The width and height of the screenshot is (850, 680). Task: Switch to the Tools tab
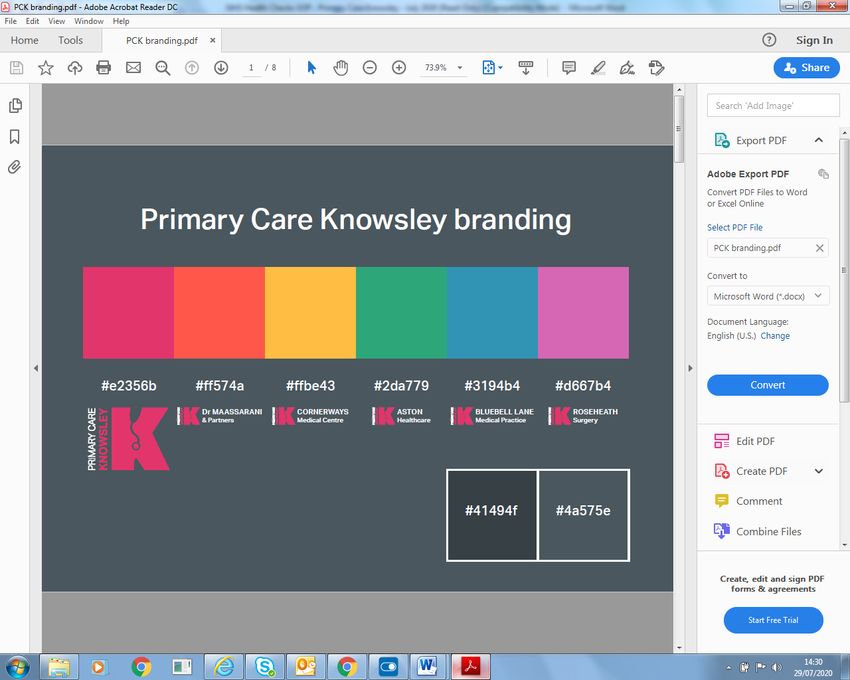[70, 40]
